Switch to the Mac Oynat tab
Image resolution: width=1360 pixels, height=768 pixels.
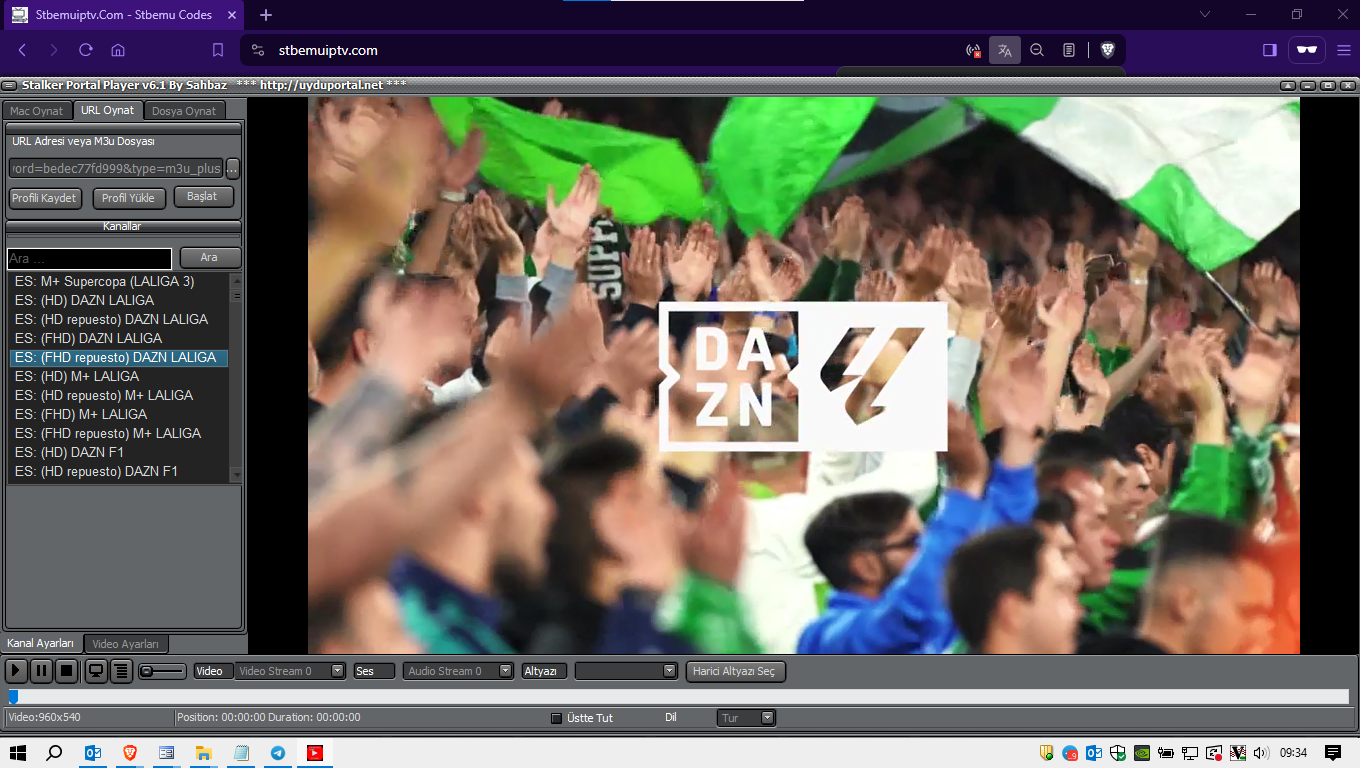(37, 111)
